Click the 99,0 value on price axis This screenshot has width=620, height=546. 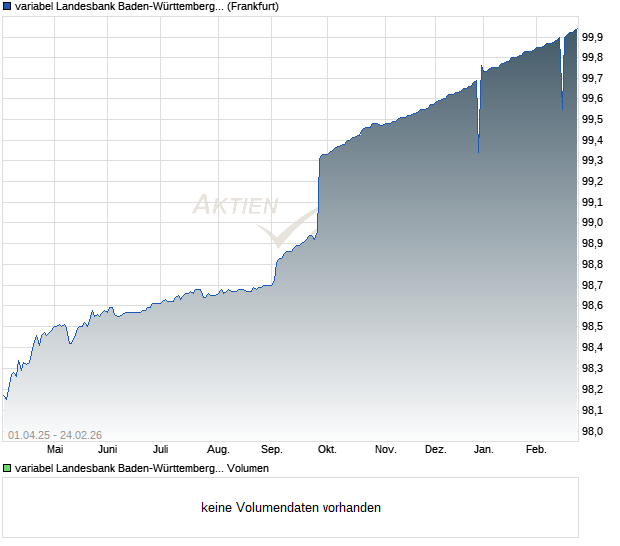click(592, 222)
